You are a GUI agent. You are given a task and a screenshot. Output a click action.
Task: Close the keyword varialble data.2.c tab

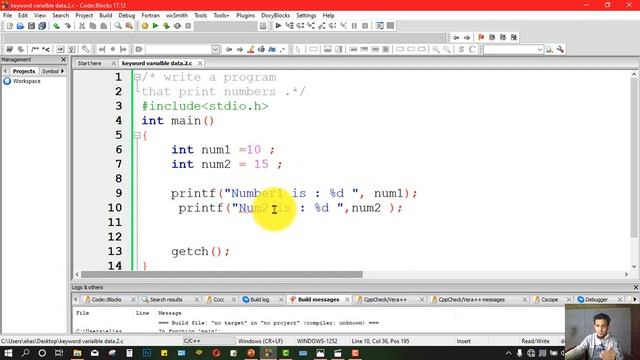200,63
